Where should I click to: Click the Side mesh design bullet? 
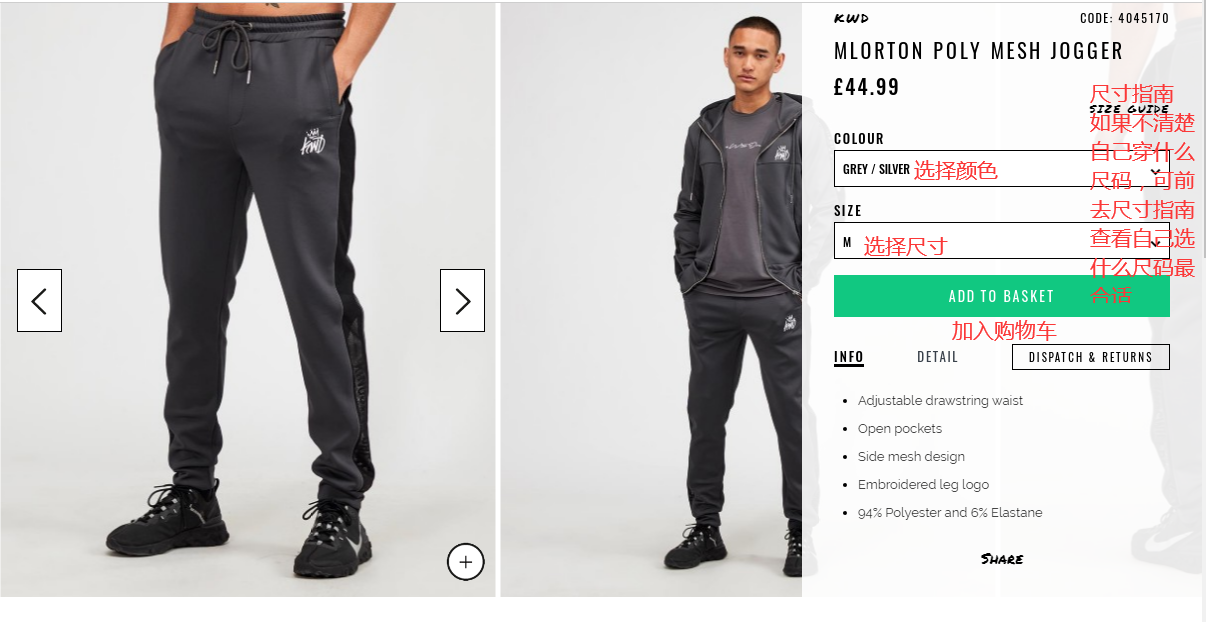pos(911,457)
